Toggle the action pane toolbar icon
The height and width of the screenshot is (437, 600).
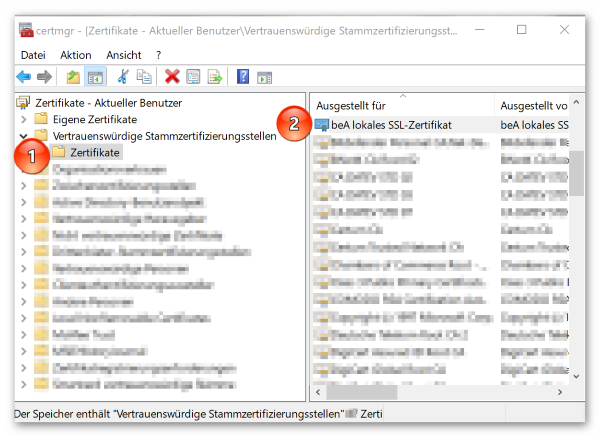(264, 77)
